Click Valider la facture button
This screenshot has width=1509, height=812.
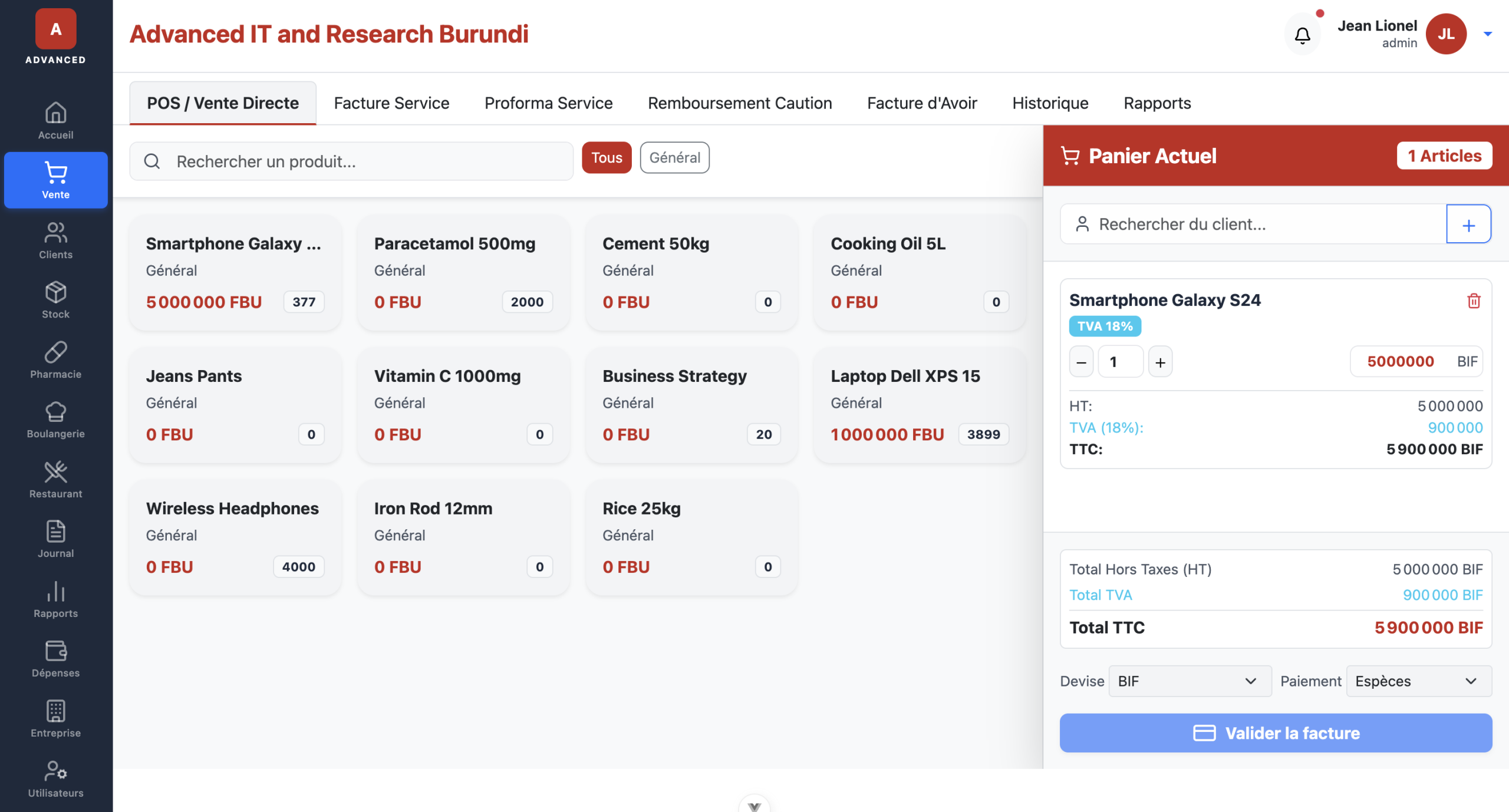(x=1275, y=733)
